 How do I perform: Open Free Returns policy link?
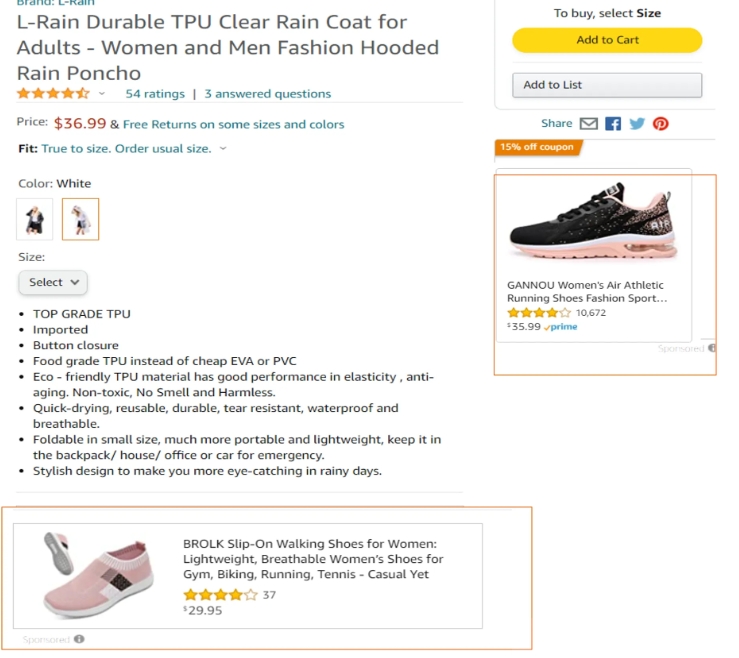point(233,125)
